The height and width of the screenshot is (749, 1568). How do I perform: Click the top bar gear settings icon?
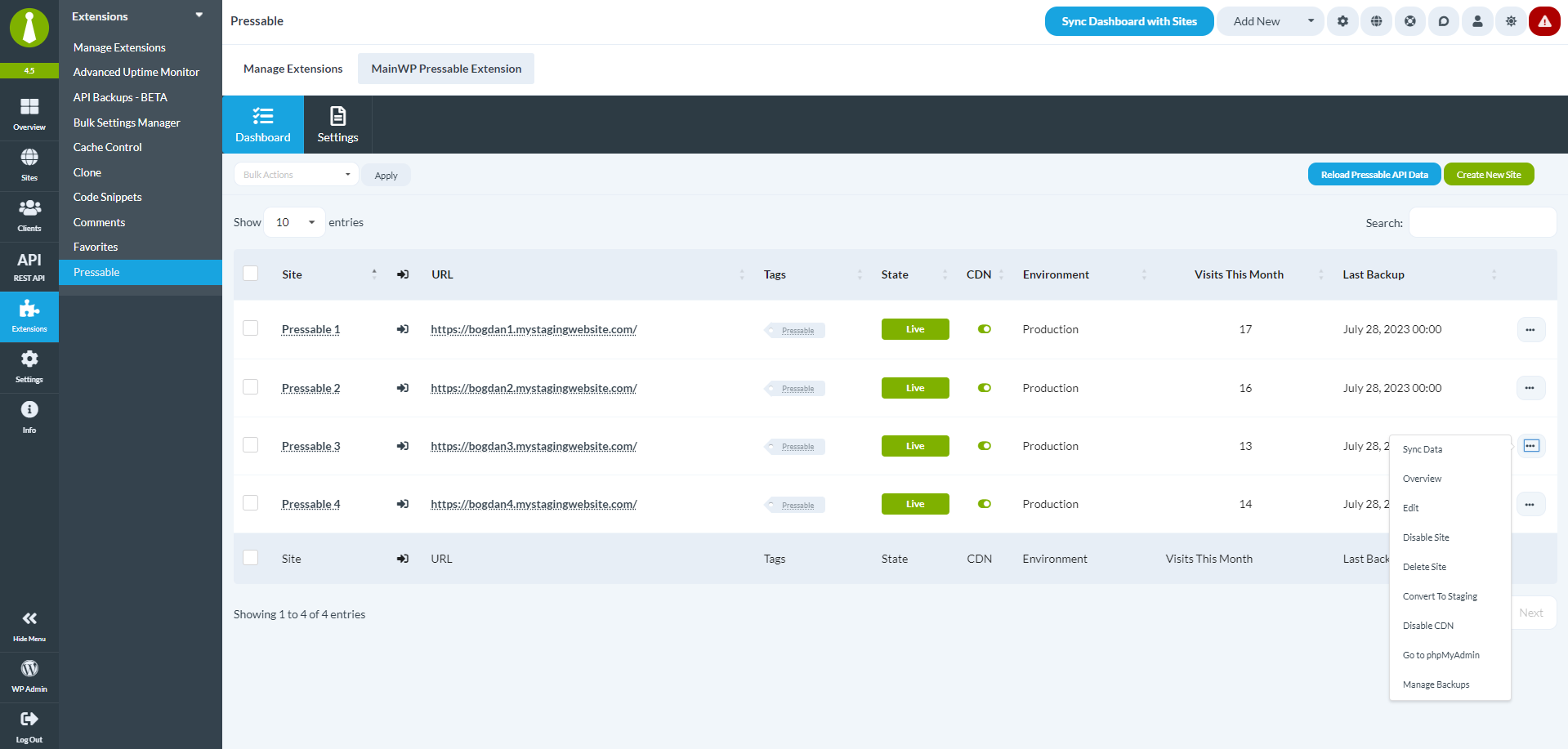(x=1342, y=21)
